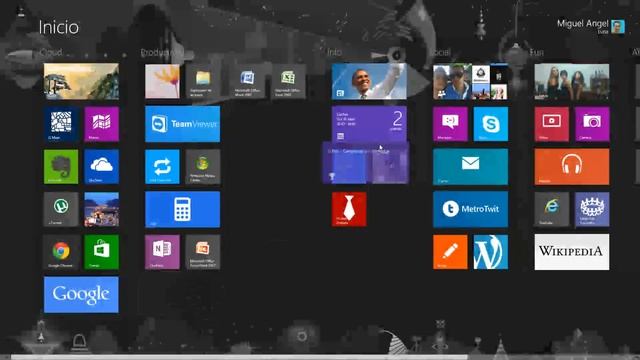This screenshot has height=360, width=640.
Task: Open the File Explorer folder tile
Action: coord(203,81)
